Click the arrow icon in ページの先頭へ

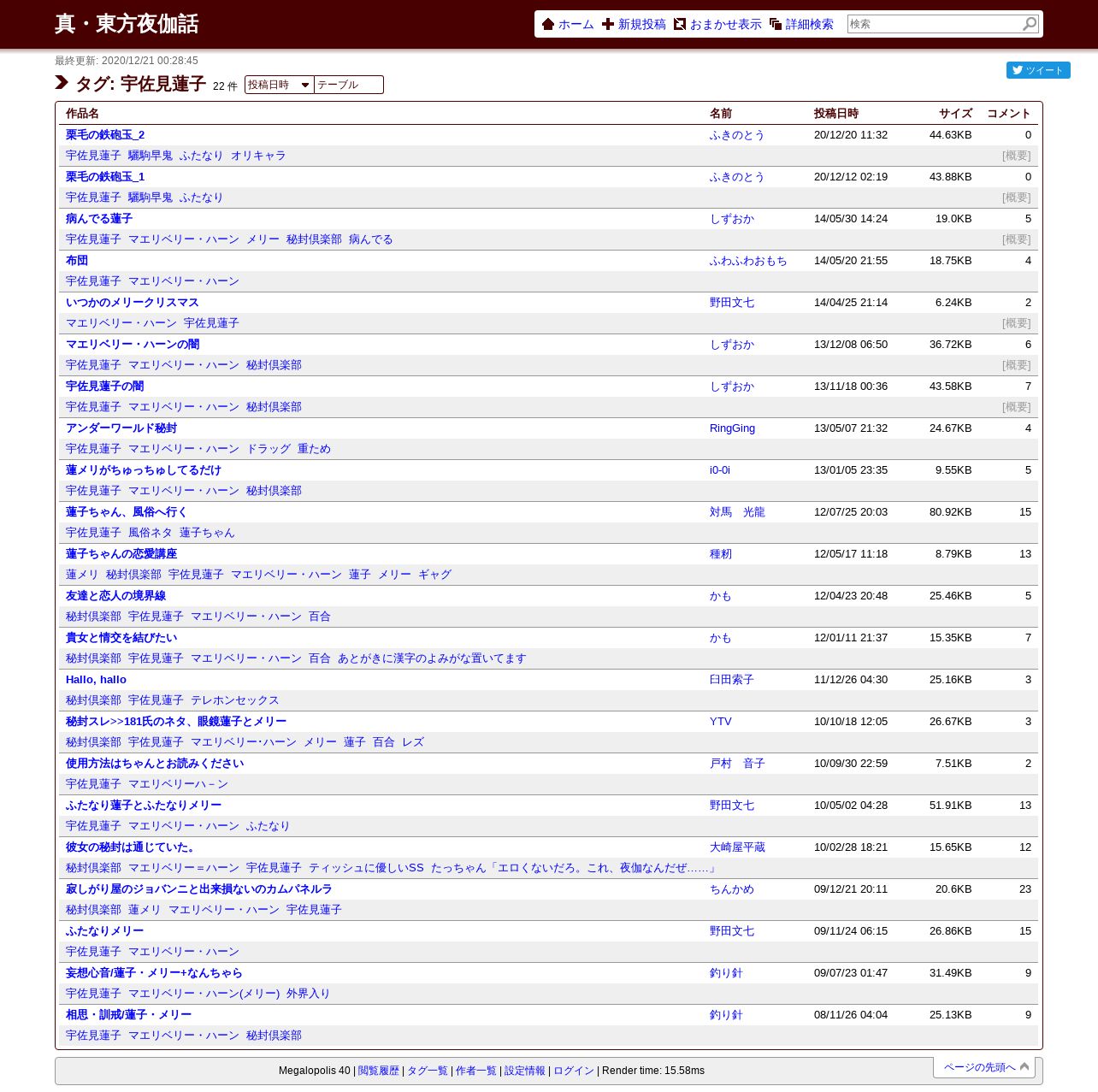[1024, 1066]
